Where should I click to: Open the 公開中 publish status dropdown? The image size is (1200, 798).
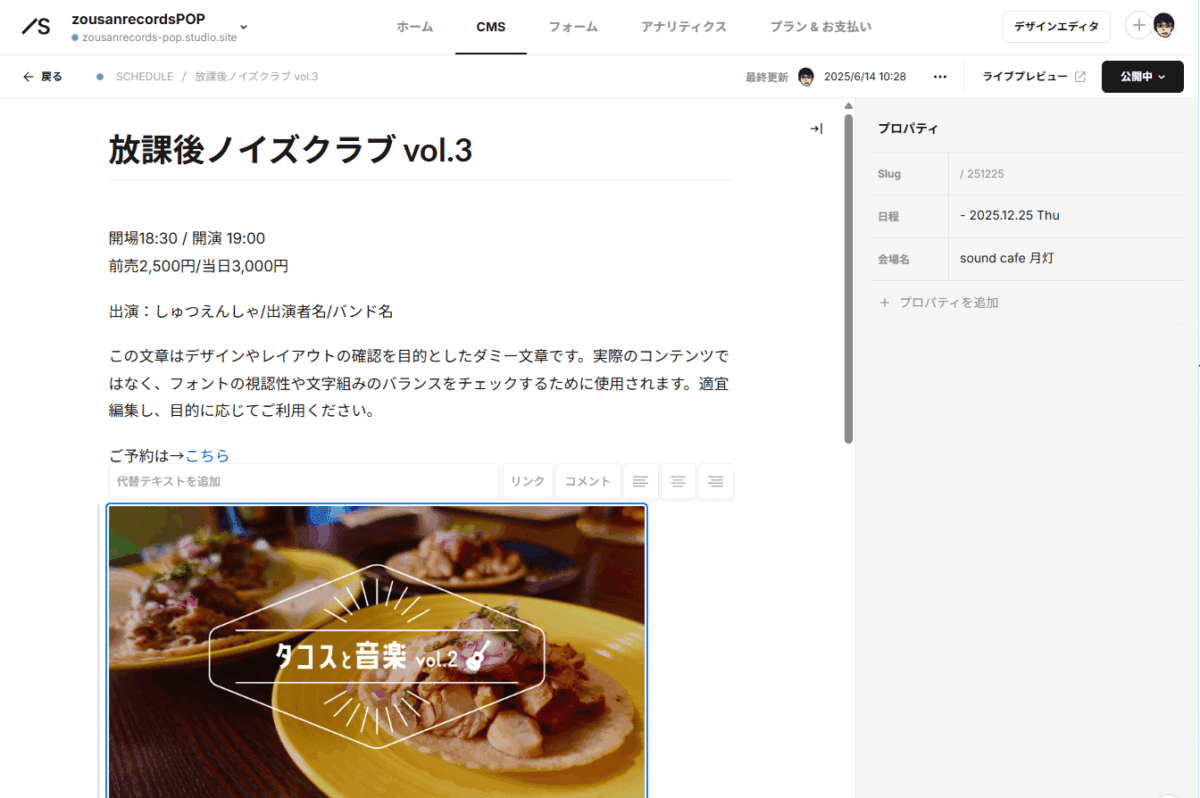[1142, 77]
